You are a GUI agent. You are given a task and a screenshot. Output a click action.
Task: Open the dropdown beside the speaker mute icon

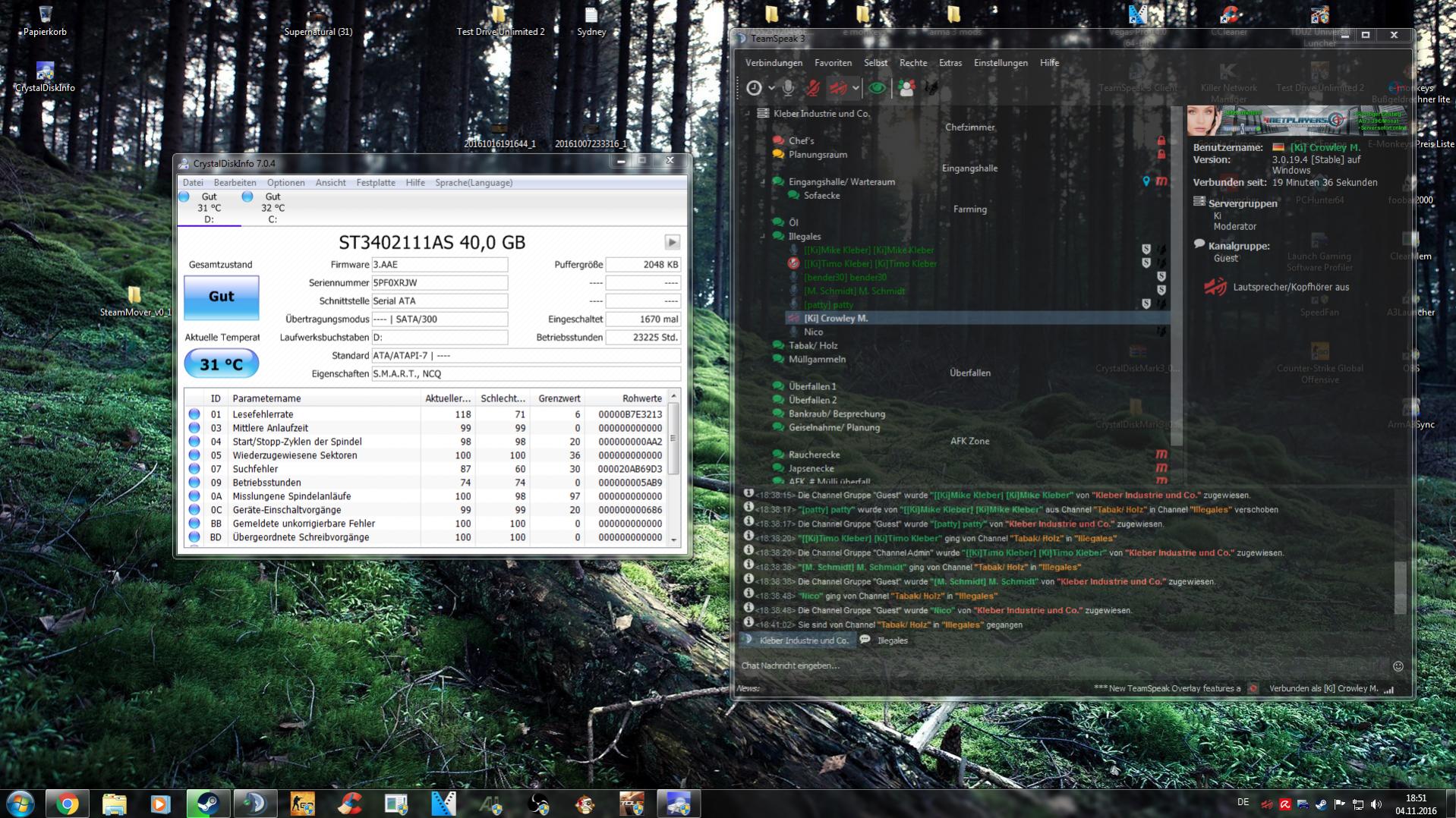point(856,88)
